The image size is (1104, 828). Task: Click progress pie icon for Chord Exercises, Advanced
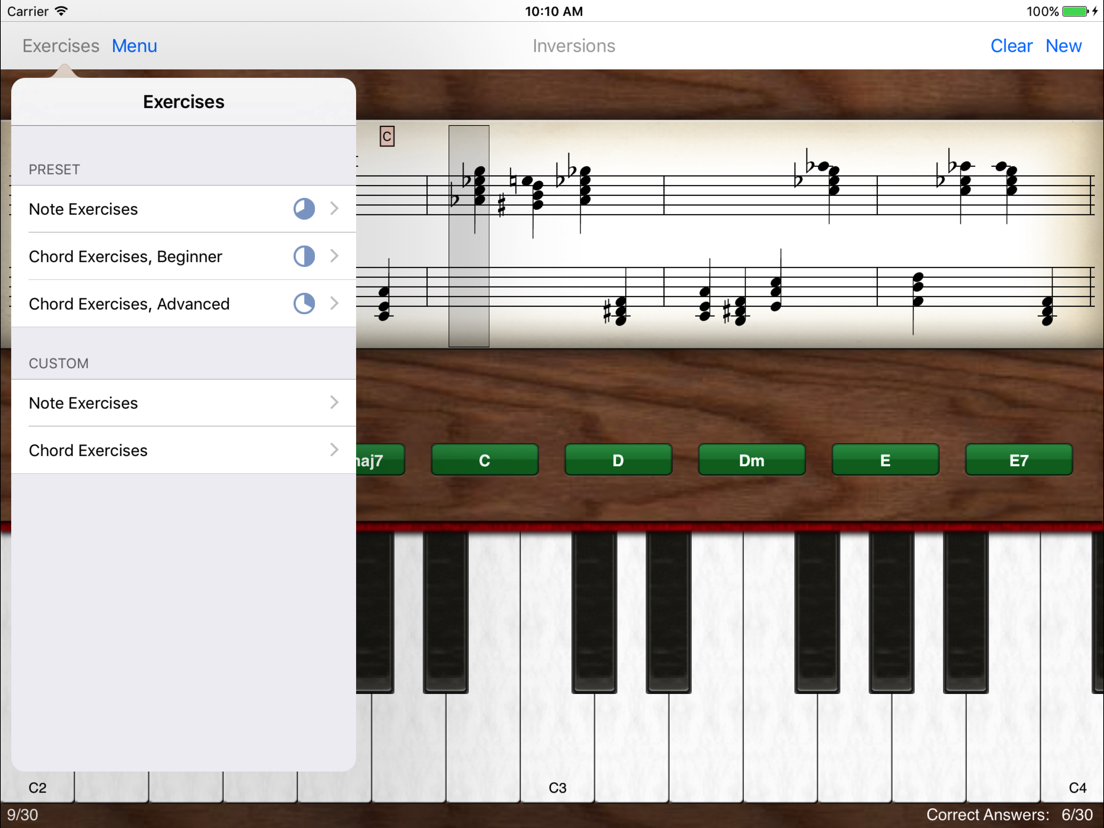coord(304,303)
